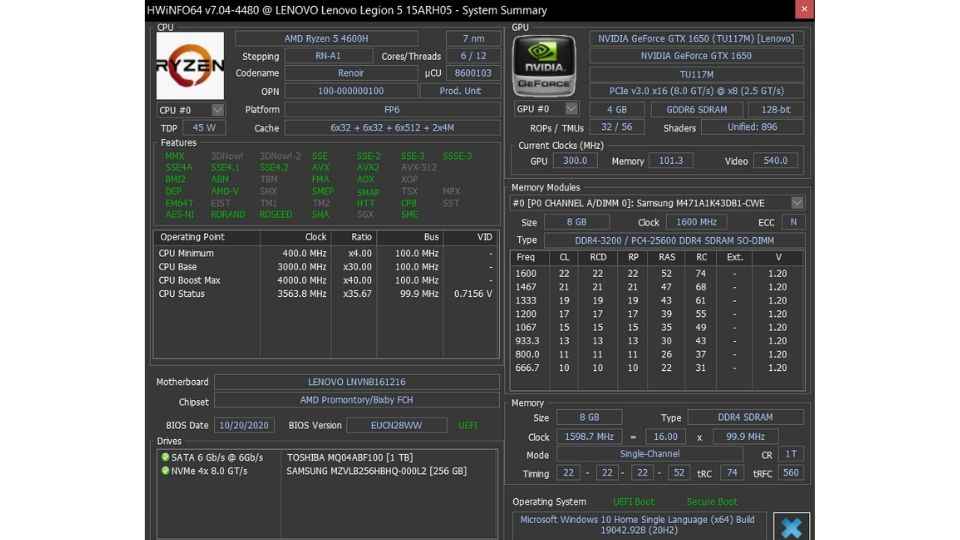Click the Ryzen CPU logo image
960x540 pixels.
click(190, 66)
